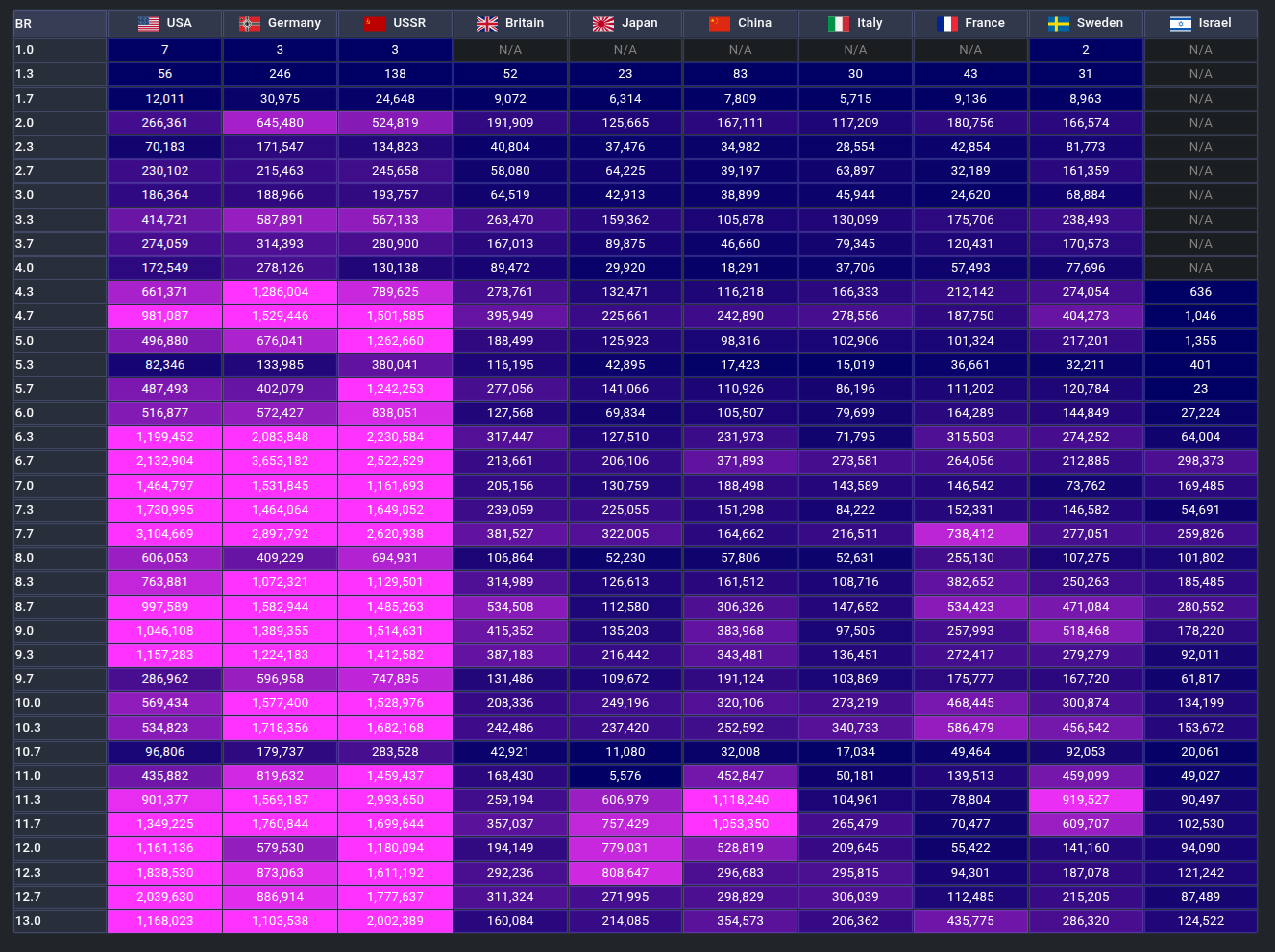Click the Sweden cell showing 609,707

point(1086,824)
